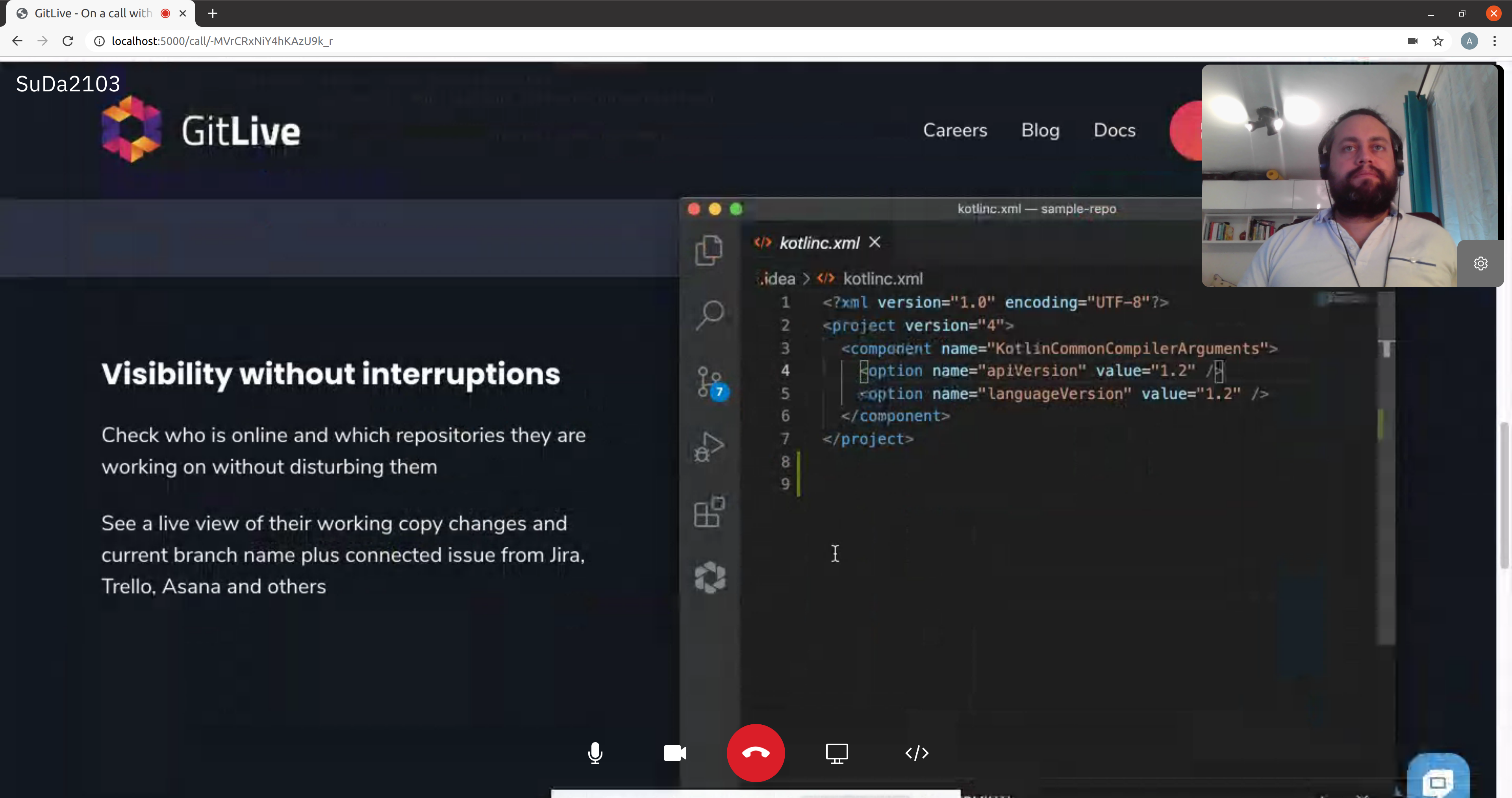1512x798 pixels.
Task: Close the GitLive call browser tab
Action: [x=183, y=13]
